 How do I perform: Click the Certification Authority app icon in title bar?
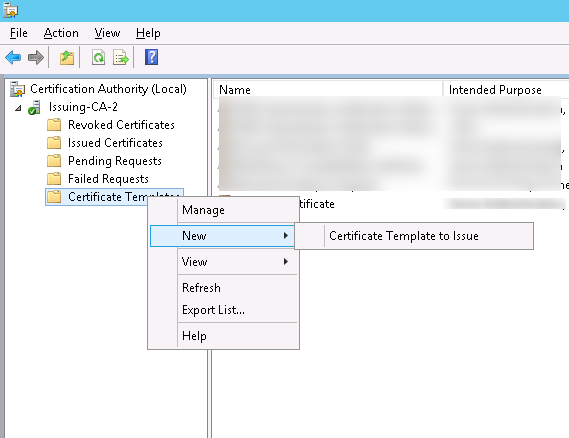point(11,10)
